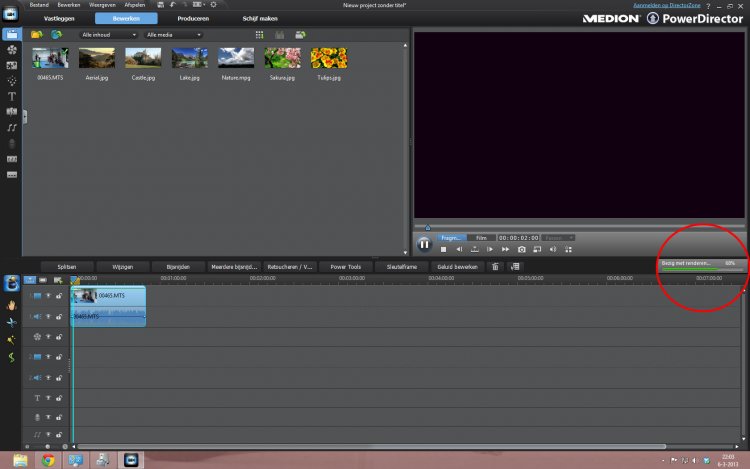This screenshot has width=750, height=469.
Task: Open the settings gear icon in the top toolbar
Action: [212, 5]
